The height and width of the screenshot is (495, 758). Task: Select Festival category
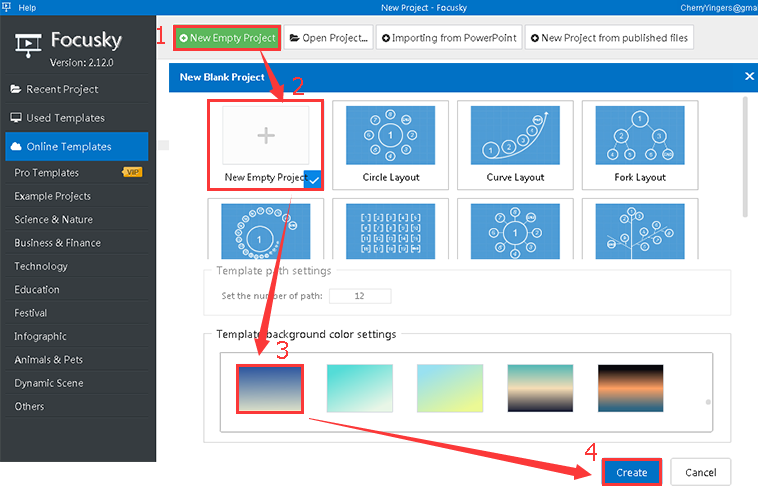coord(77,313)
